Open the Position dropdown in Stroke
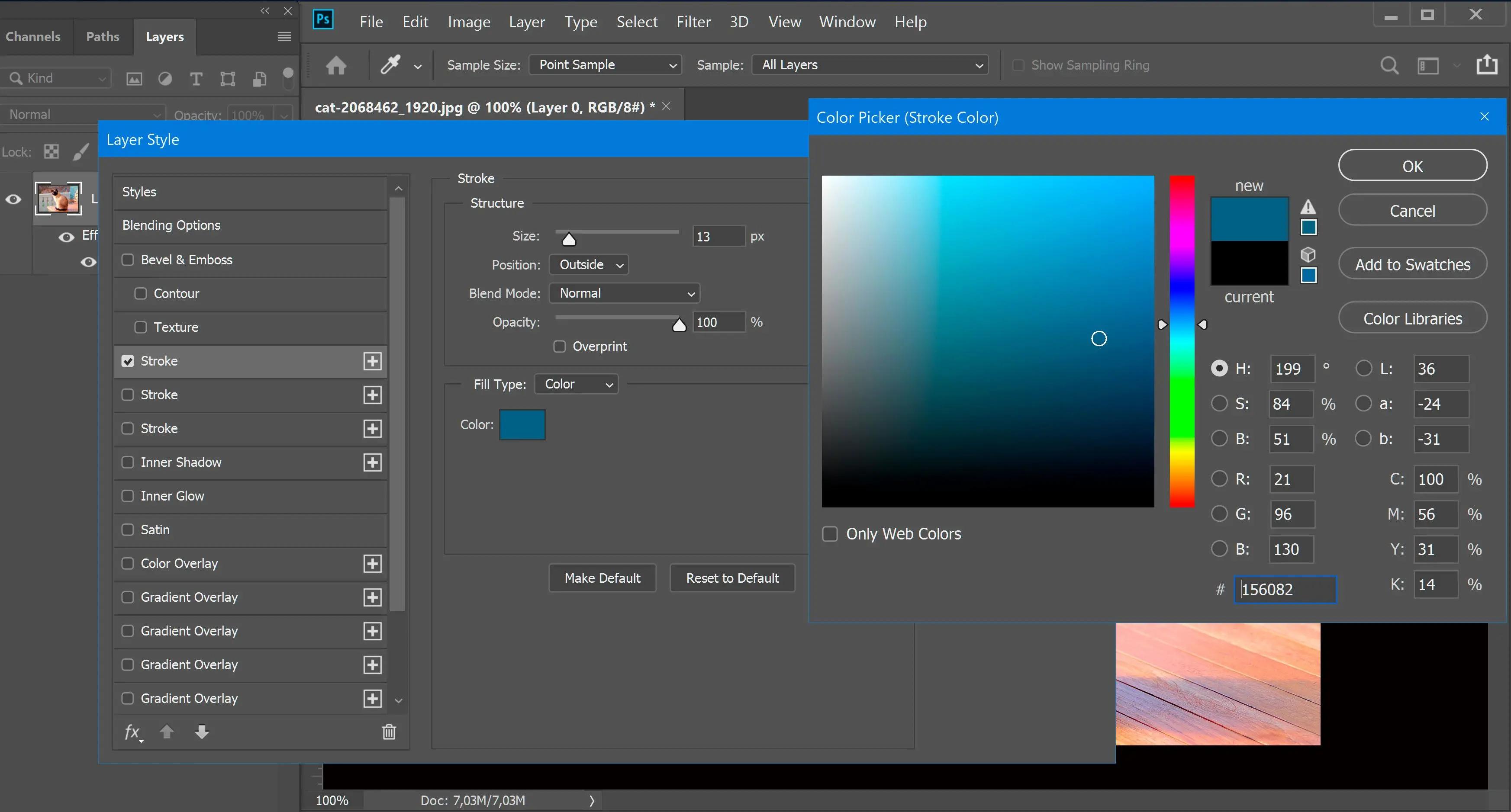 click(589, 264)
